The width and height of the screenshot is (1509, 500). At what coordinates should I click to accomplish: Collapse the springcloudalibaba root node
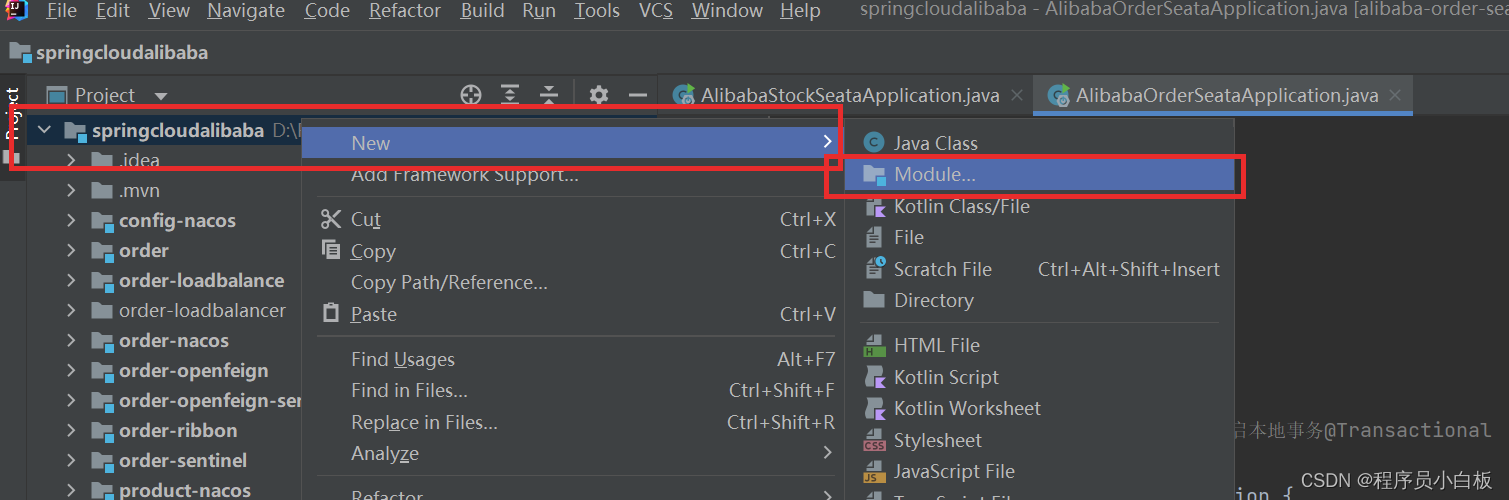click(43, 130)
